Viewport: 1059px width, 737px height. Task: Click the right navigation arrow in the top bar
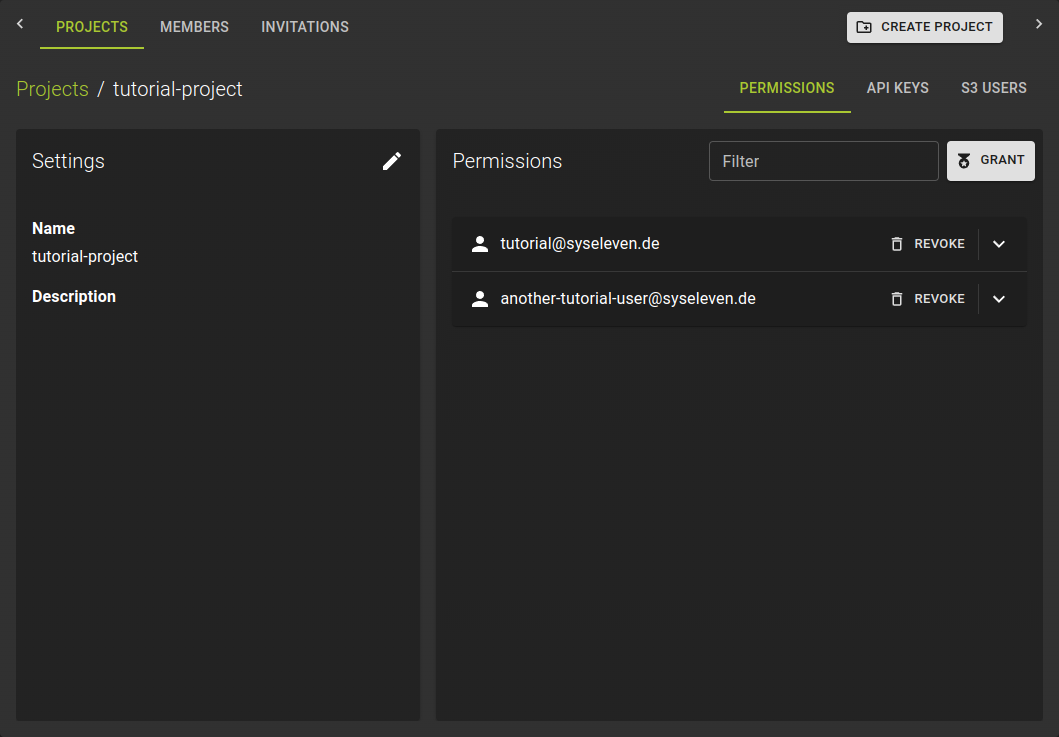click(x=1039, y=22)
